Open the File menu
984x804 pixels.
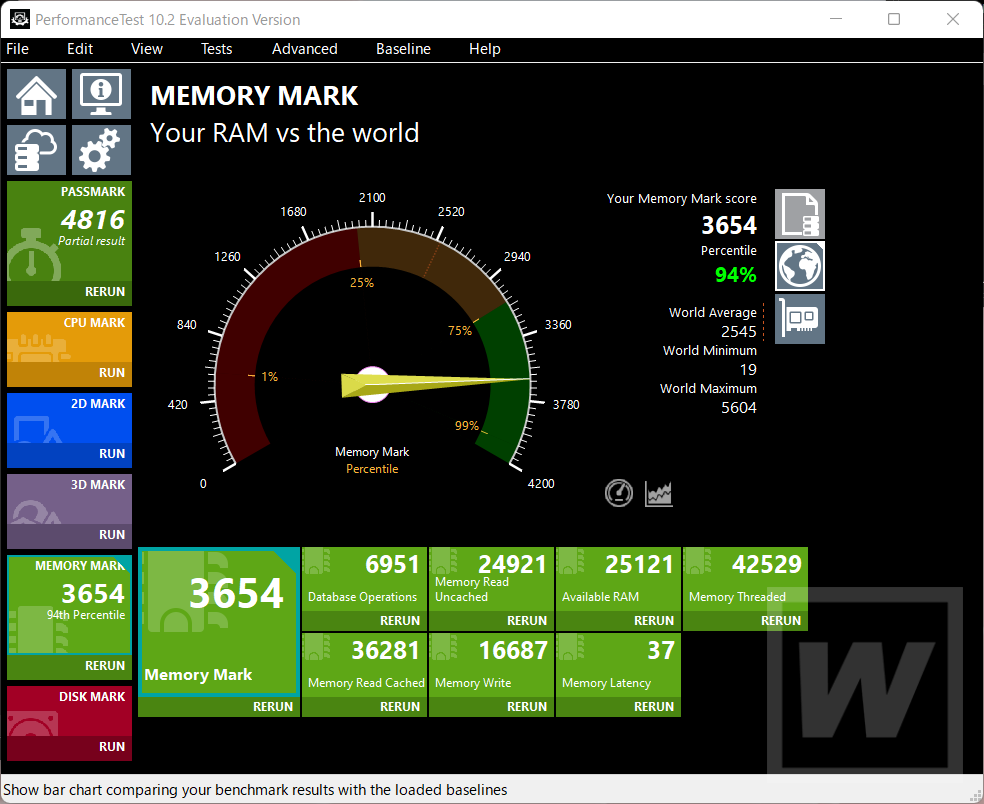click(18, 49)
